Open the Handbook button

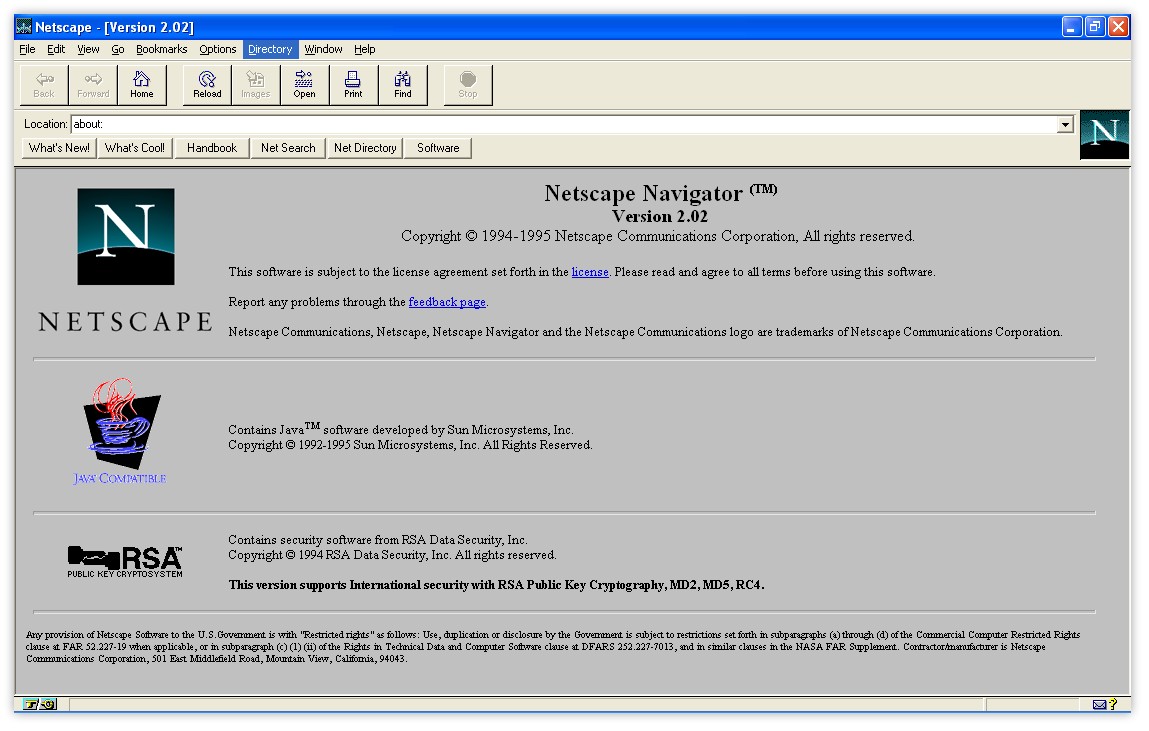(212, 148)
